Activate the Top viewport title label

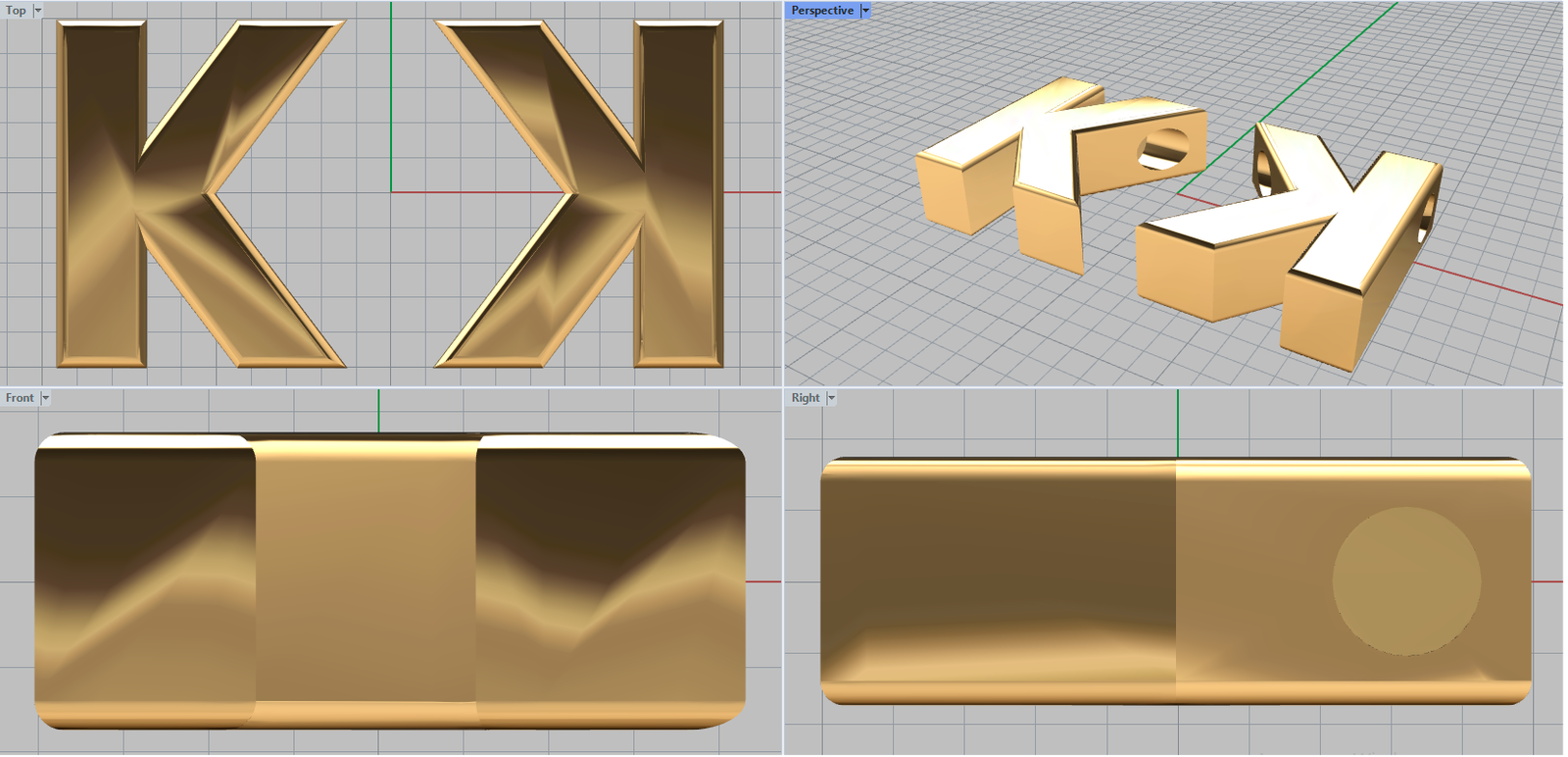(16, 11)
